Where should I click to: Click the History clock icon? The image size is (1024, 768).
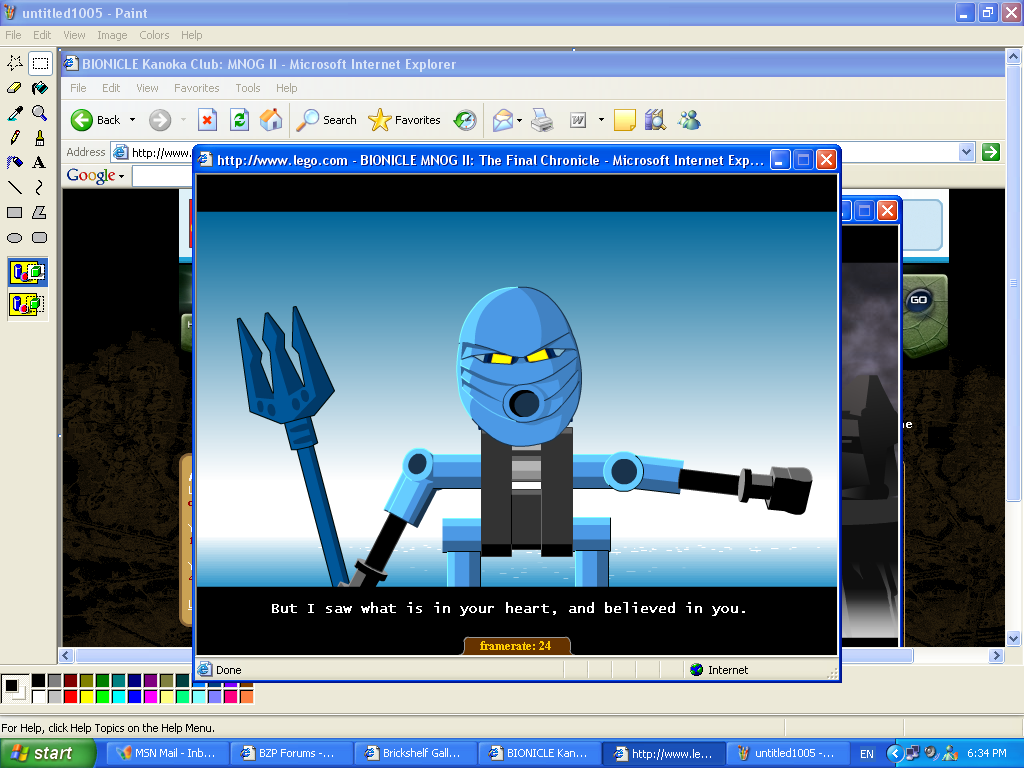tap(465, 120)
